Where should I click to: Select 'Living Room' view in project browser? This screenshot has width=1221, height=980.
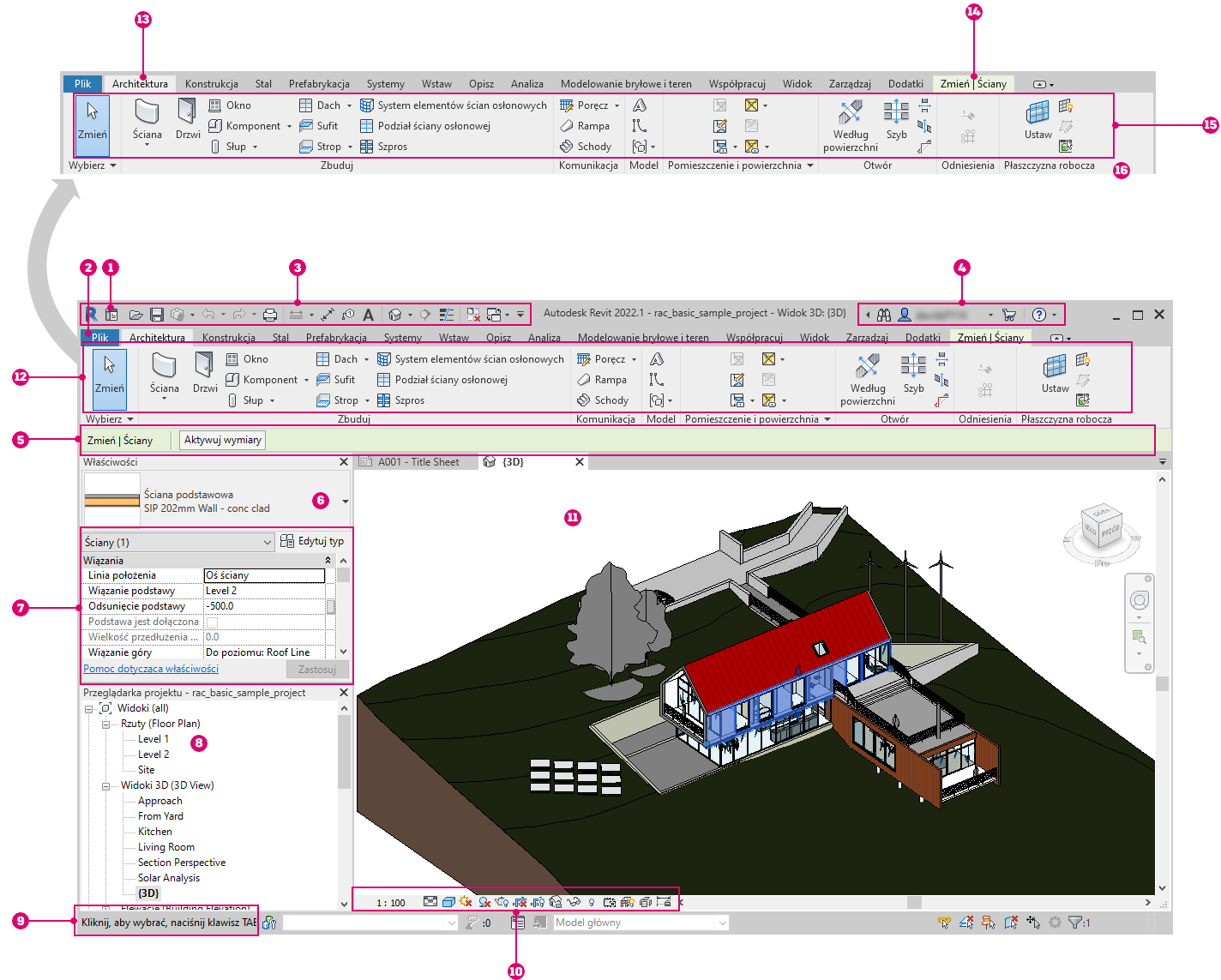(x=166, y=847)
